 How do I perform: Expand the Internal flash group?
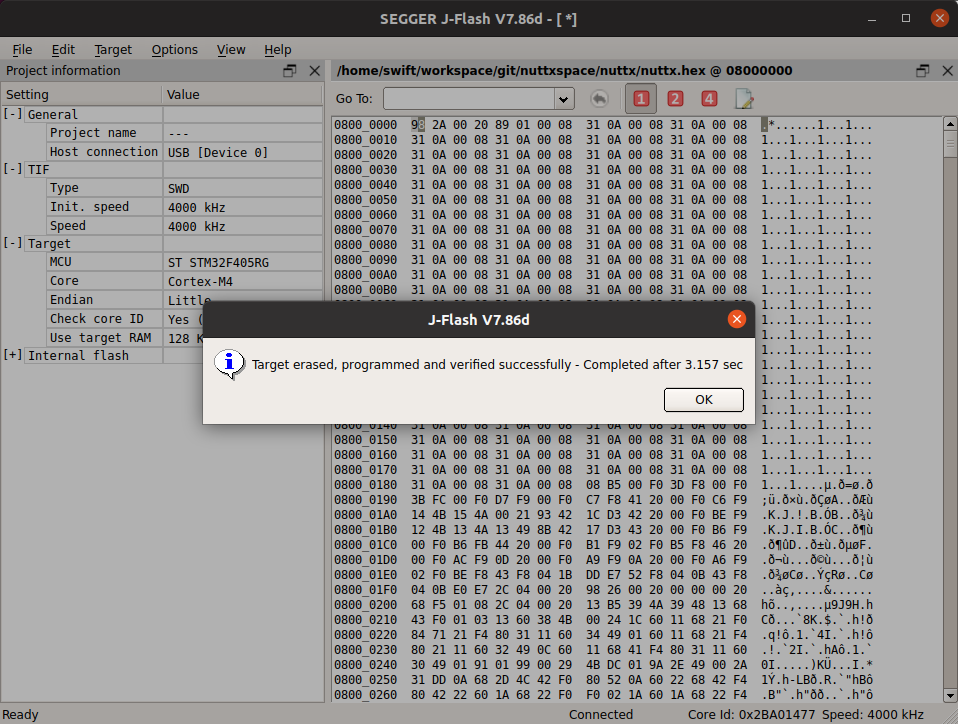point(13,354)
